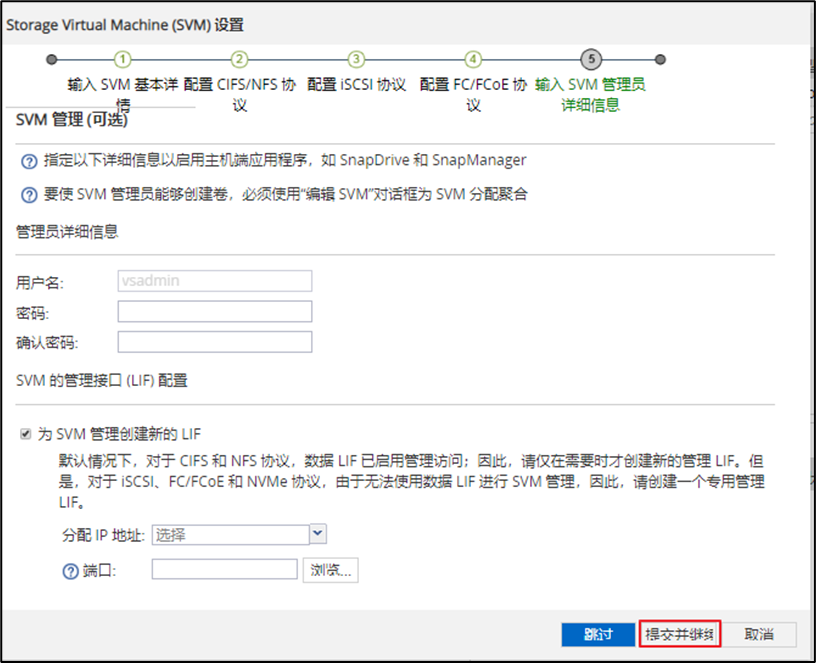Click the step 1 wizard circle

coord(124,60)
